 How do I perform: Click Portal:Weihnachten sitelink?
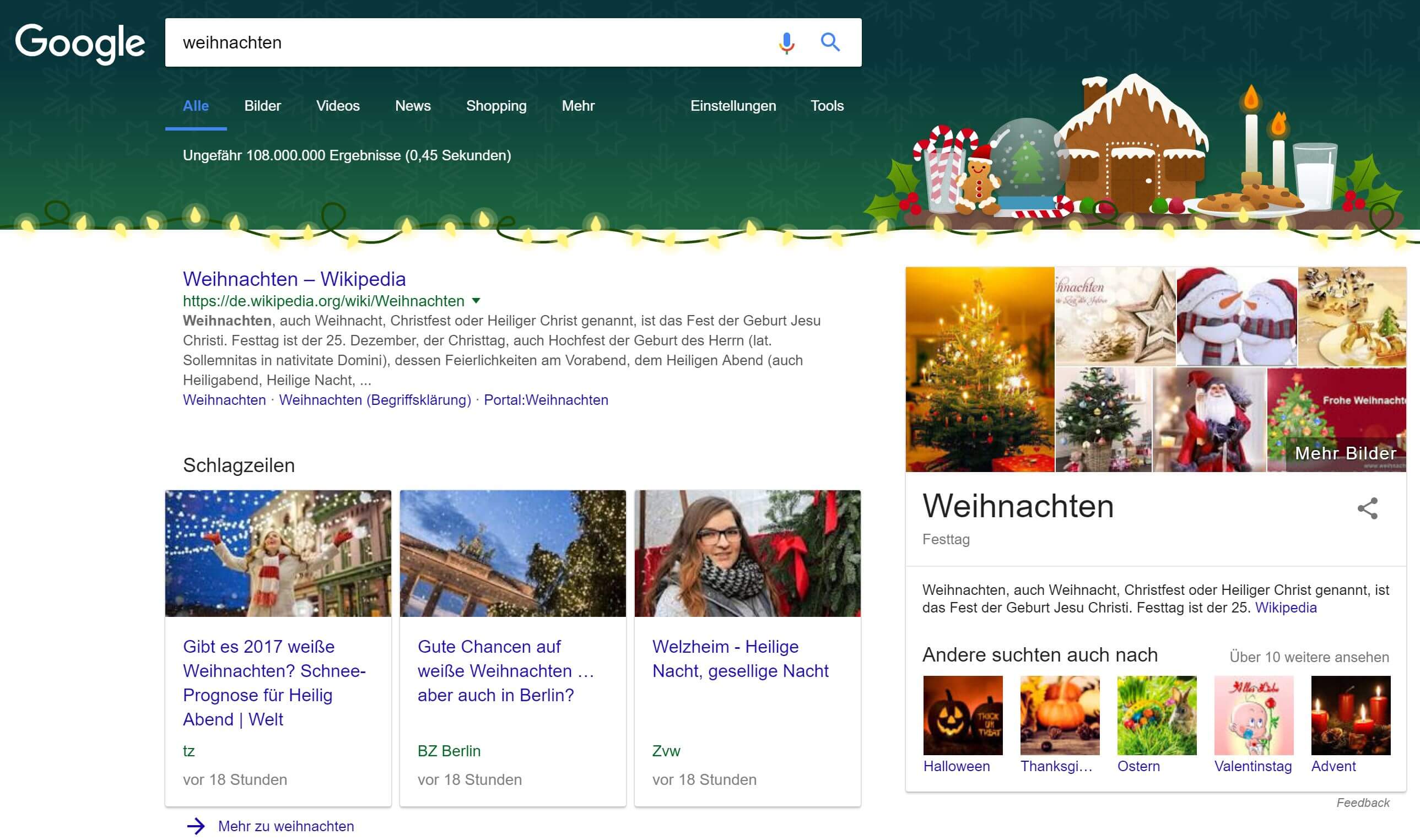(546, 400)
